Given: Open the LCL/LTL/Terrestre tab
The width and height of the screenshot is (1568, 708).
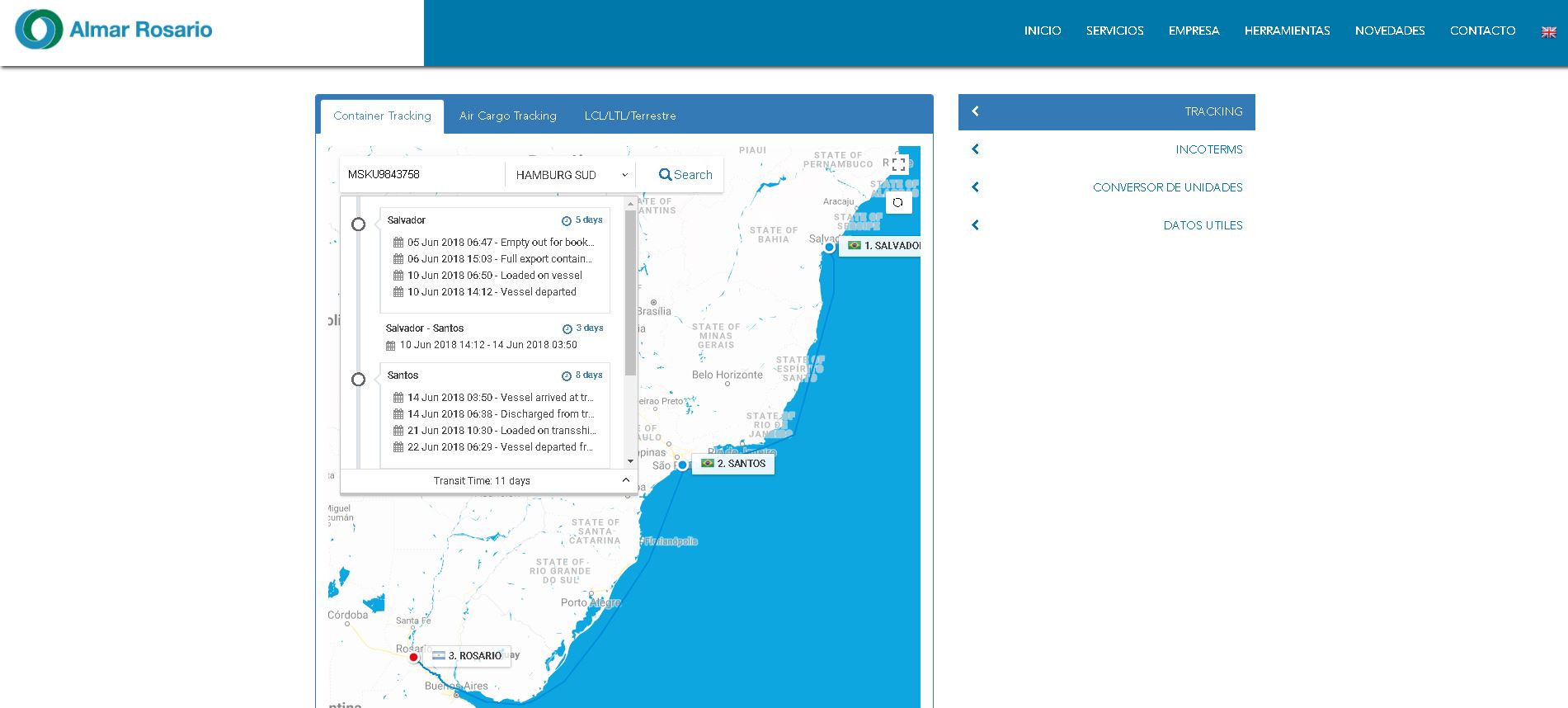Looking at the screenshot, I should click(x=629, y=116).
